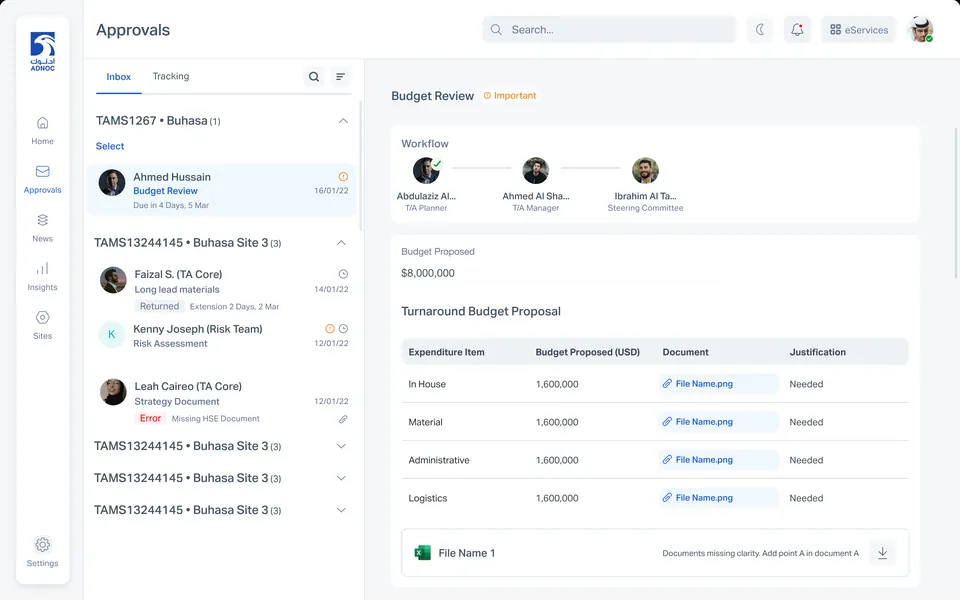Open Insights bar chart icon
The image size is (960, 600).
click(42, 268)
